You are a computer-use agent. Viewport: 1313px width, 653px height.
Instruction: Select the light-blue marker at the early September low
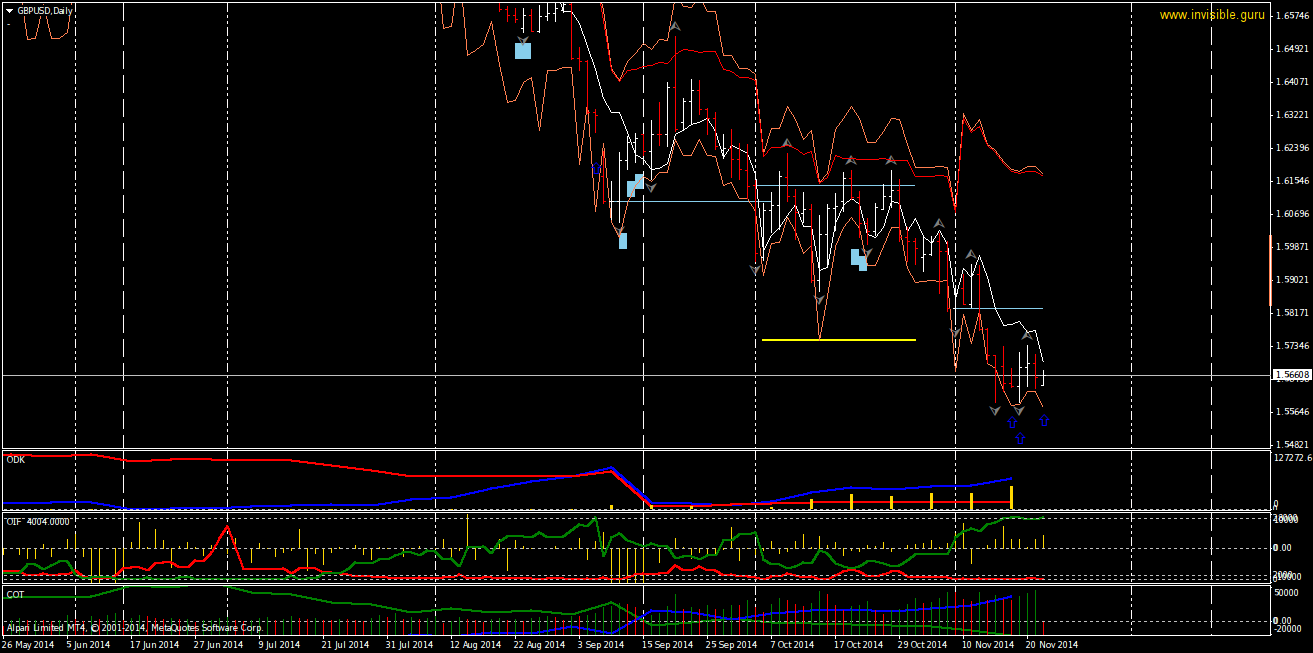point(622,240)
